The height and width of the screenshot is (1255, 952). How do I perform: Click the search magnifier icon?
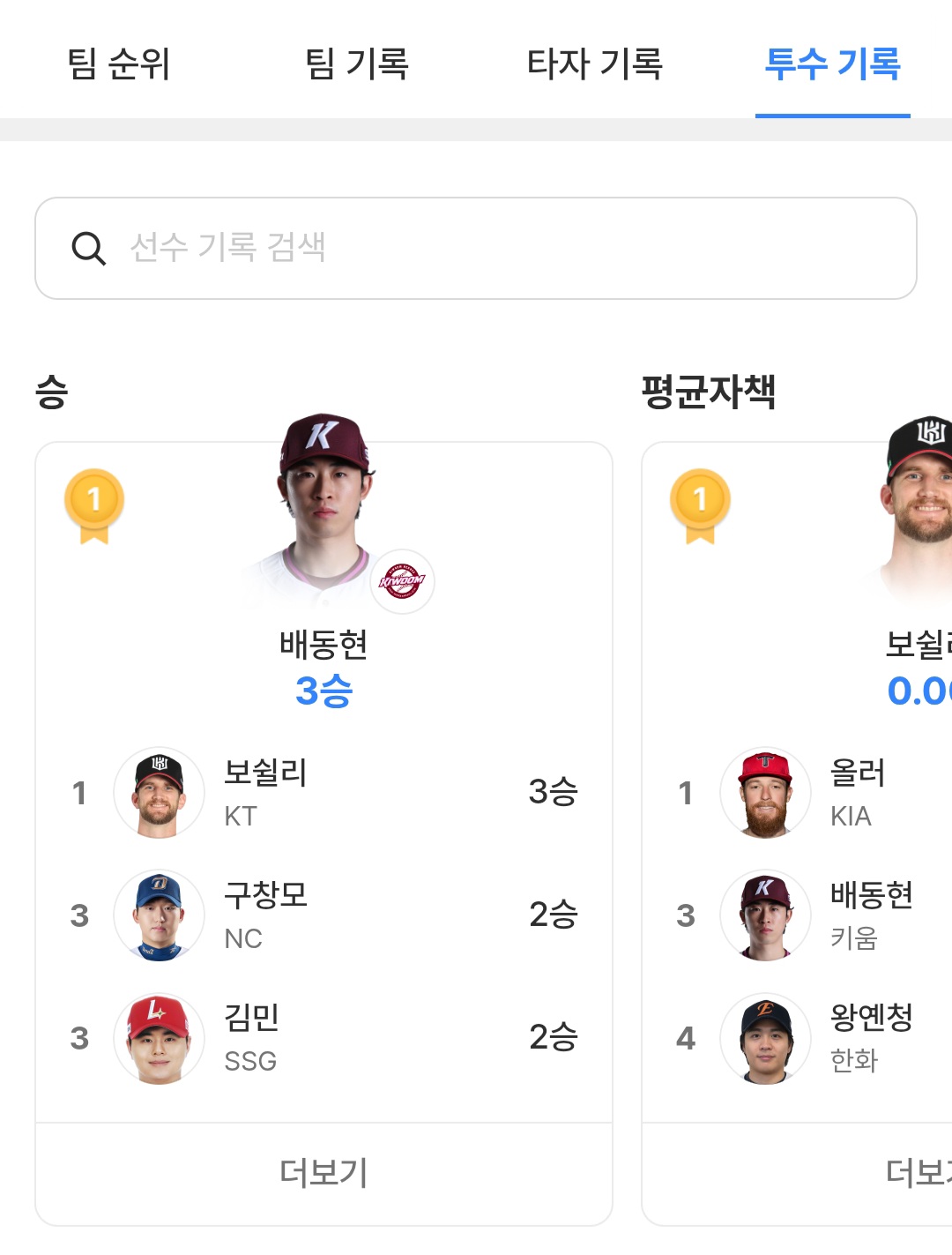(x=88, y=249)
